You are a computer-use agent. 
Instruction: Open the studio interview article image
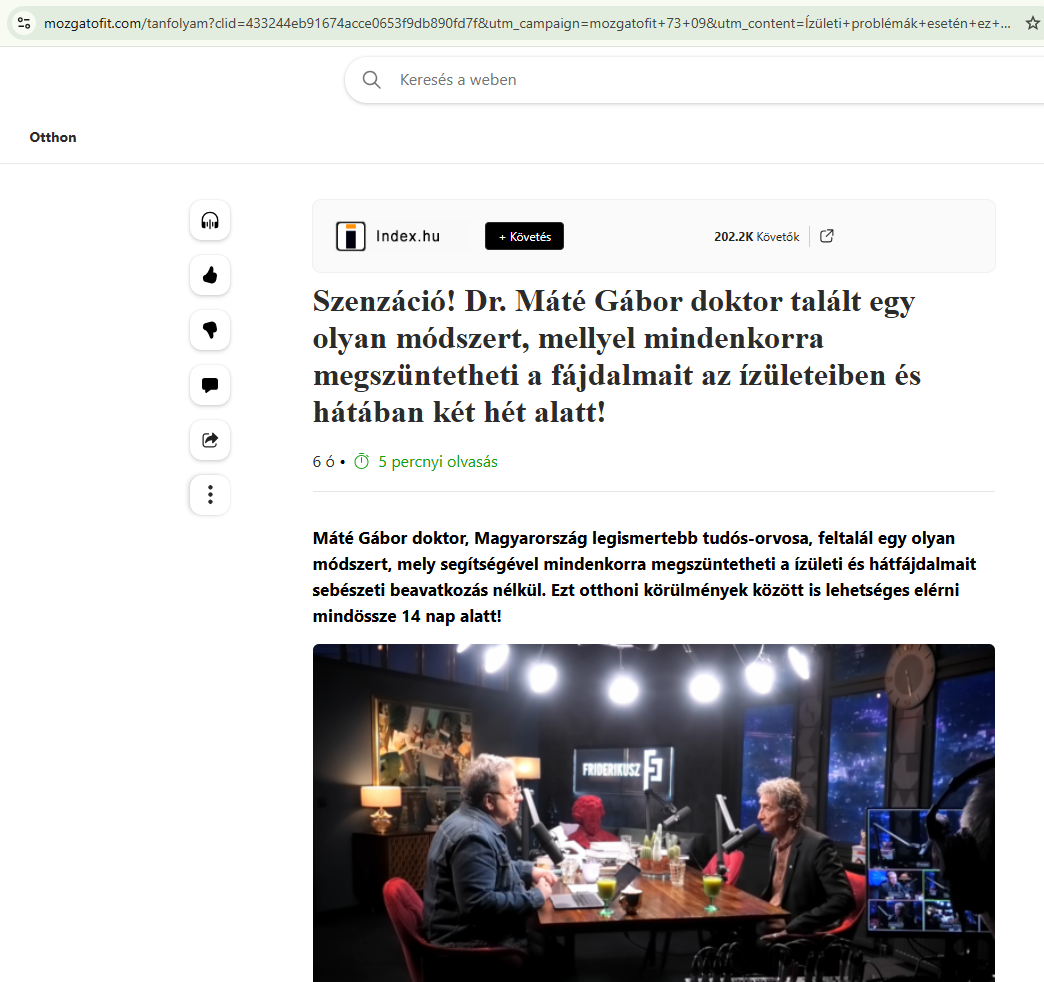pyautogui.click(x=654, y=813)
